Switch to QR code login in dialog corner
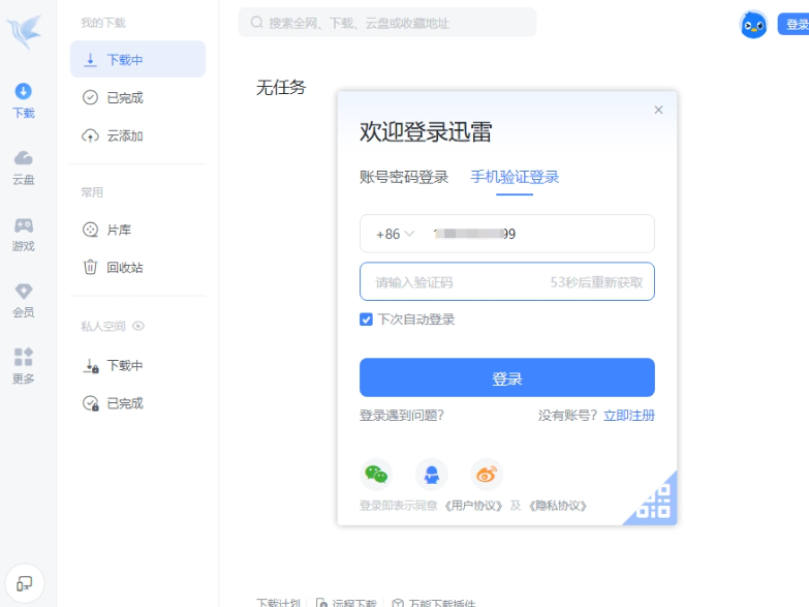Viewport: 809px width, 607px height. (x=655, y=504)
